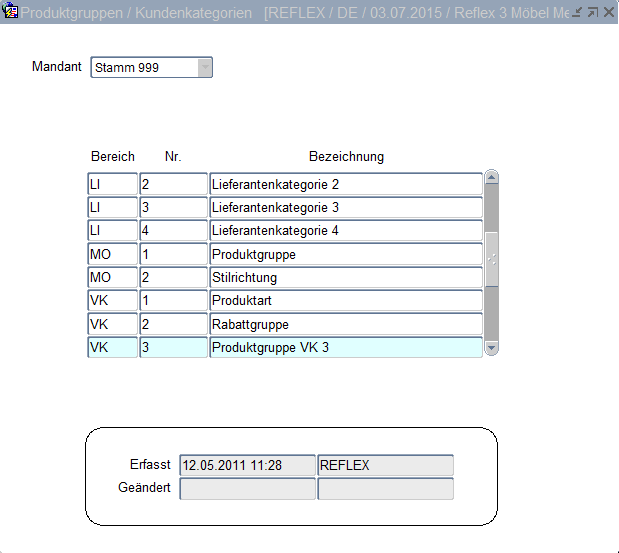
Task: Click the empty Geändert date field
Action: pyautogui.click(x=247, y=489)
